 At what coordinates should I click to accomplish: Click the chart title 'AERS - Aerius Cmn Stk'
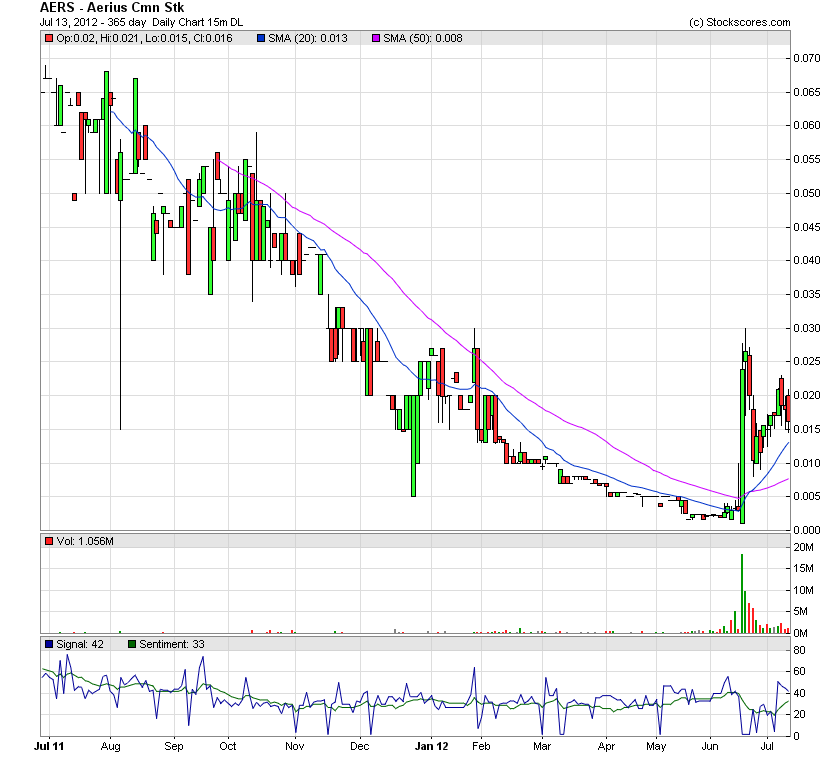point(112,7)
